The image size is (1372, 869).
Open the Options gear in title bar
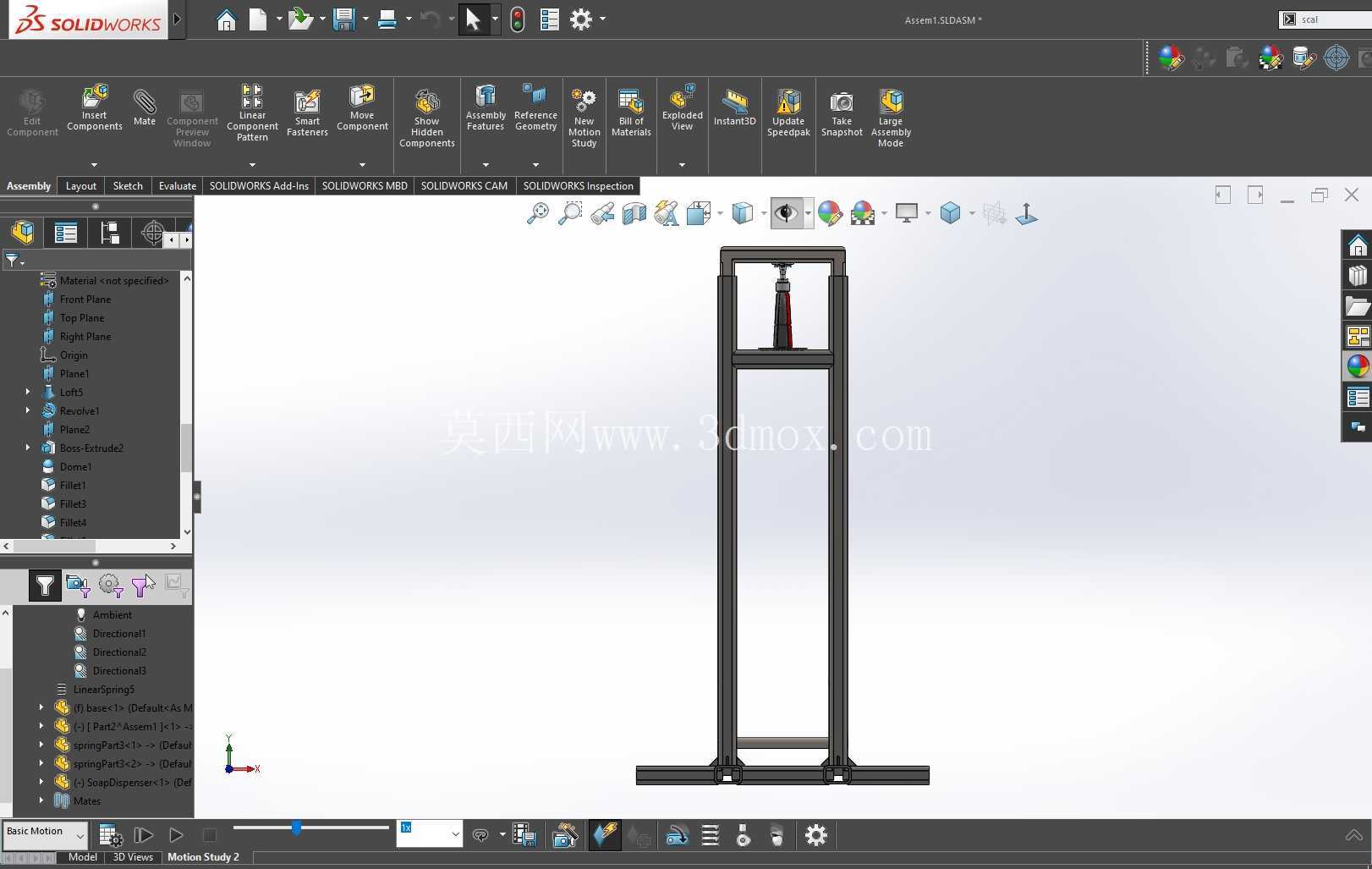click(x=580, y=19)
